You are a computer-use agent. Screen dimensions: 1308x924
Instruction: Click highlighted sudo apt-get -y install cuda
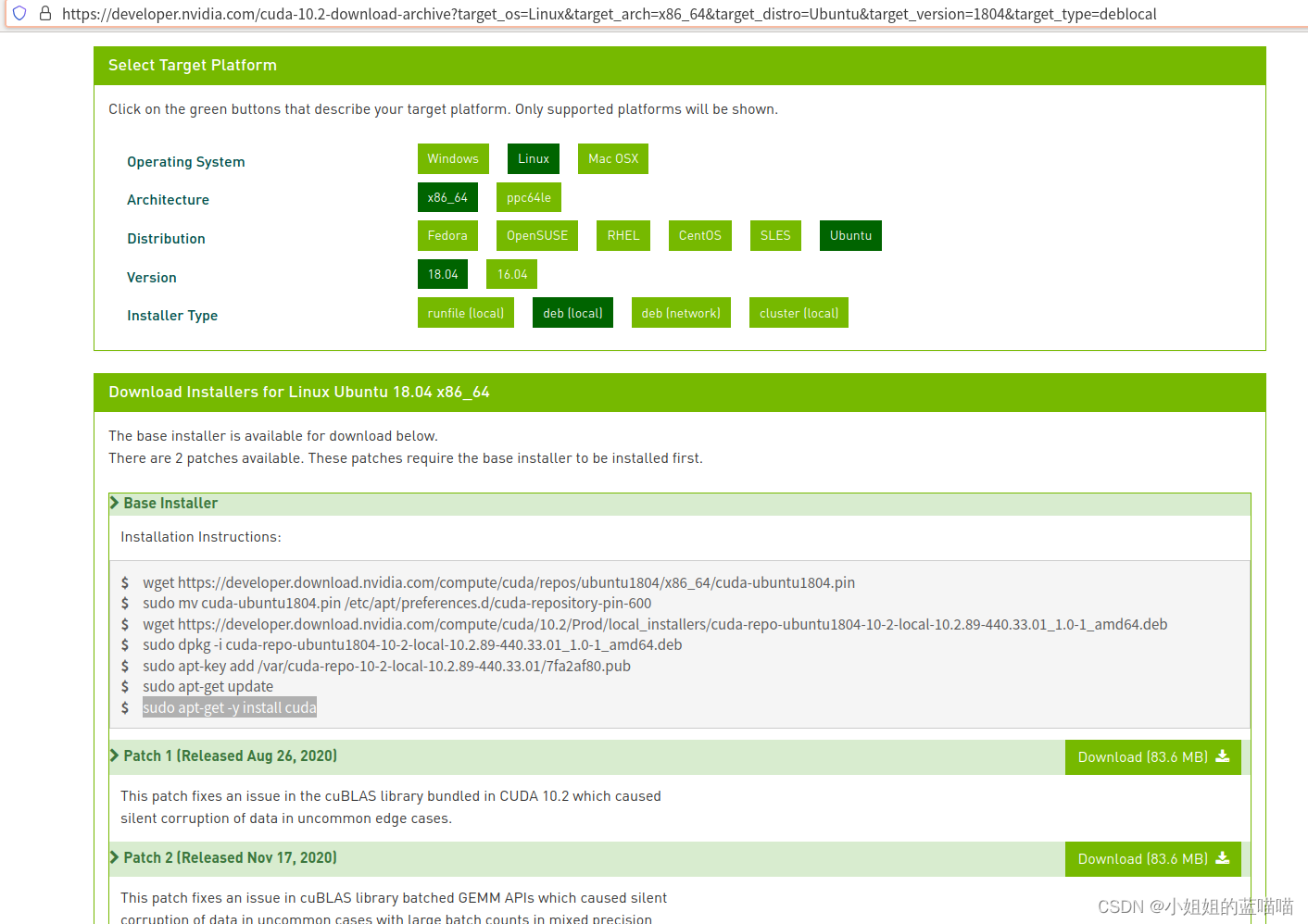pos(230,707)
